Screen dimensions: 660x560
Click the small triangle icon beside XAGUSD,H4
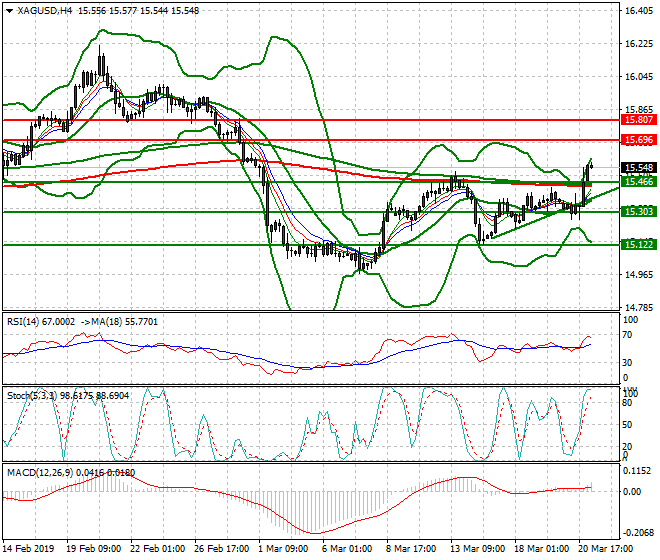coord(9,10)
